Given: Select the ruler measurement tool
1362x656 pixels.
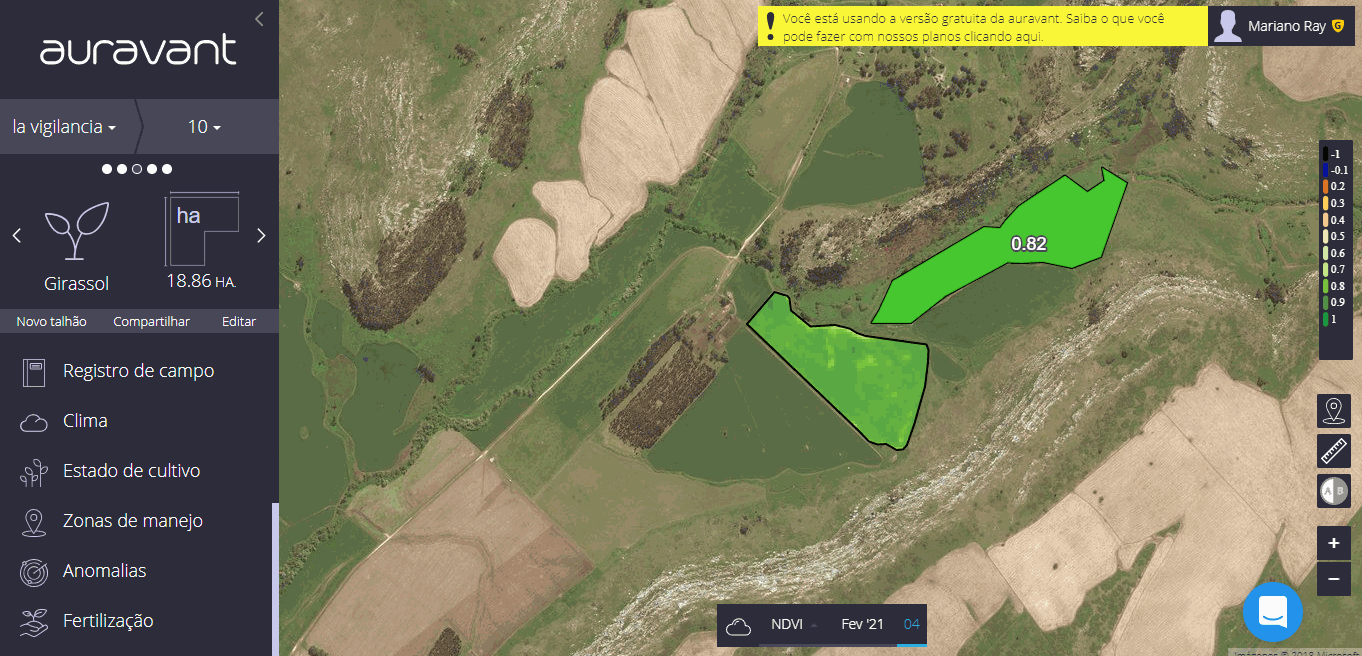Looking at the screenshot, I should [x=1333, y=451].
